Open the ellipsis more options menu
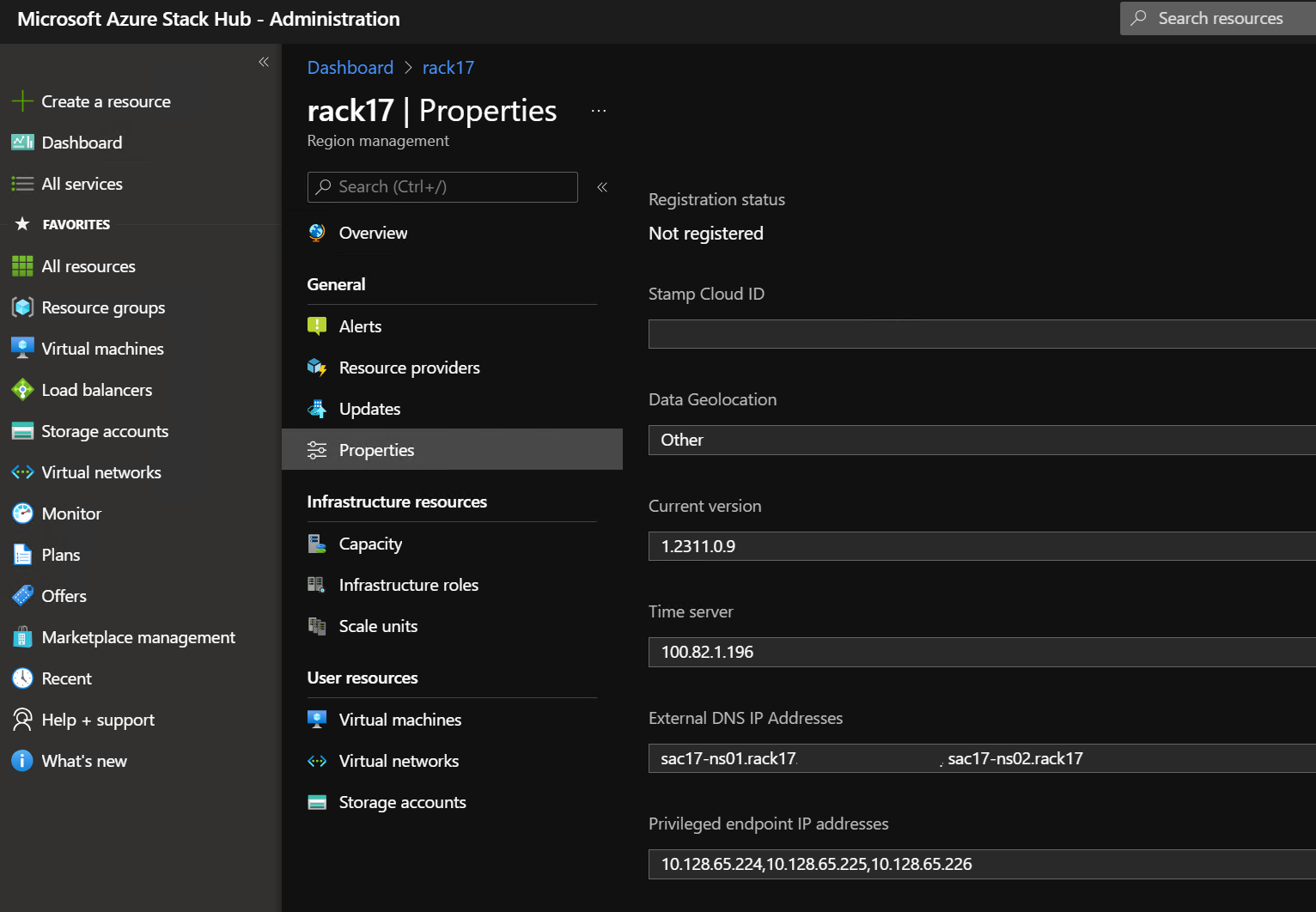 pos(599,111)
